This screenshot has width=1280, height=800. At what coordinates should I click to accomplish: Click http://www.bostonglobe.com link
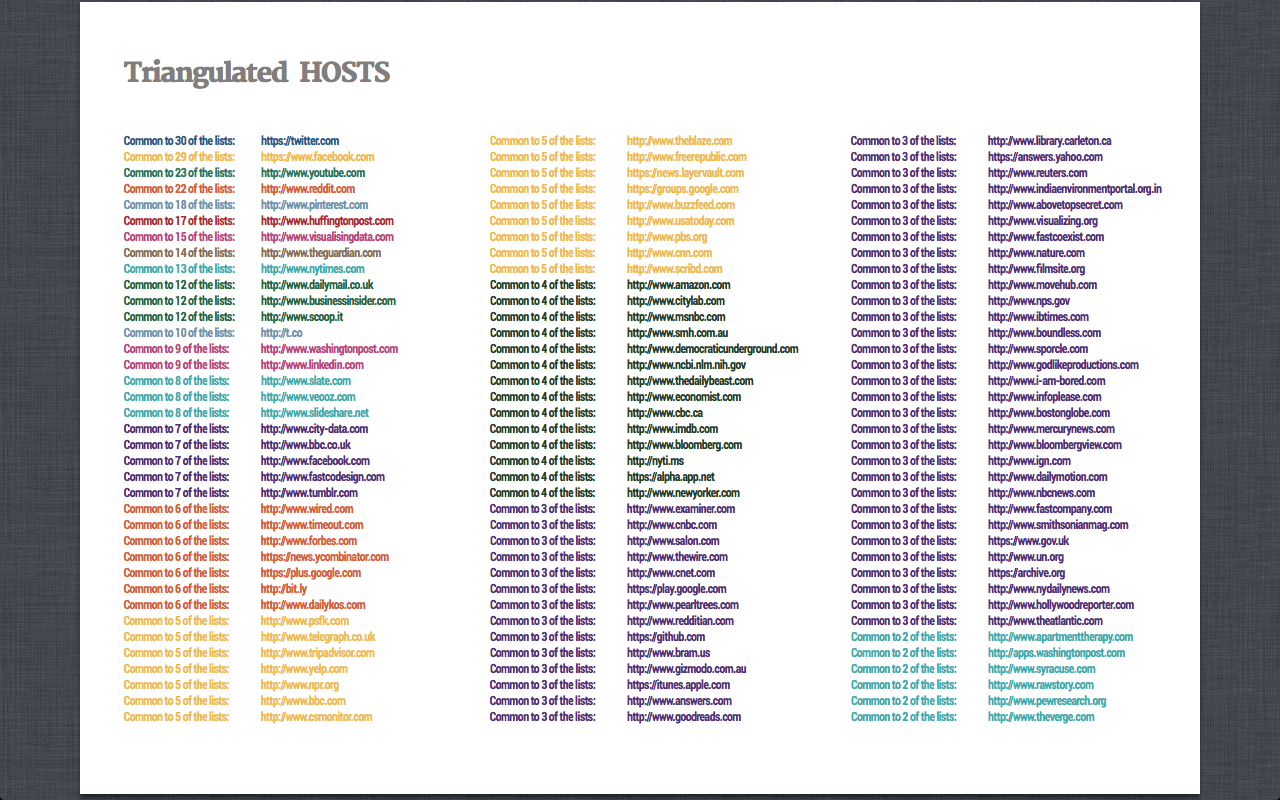[x=1049, y=413]
